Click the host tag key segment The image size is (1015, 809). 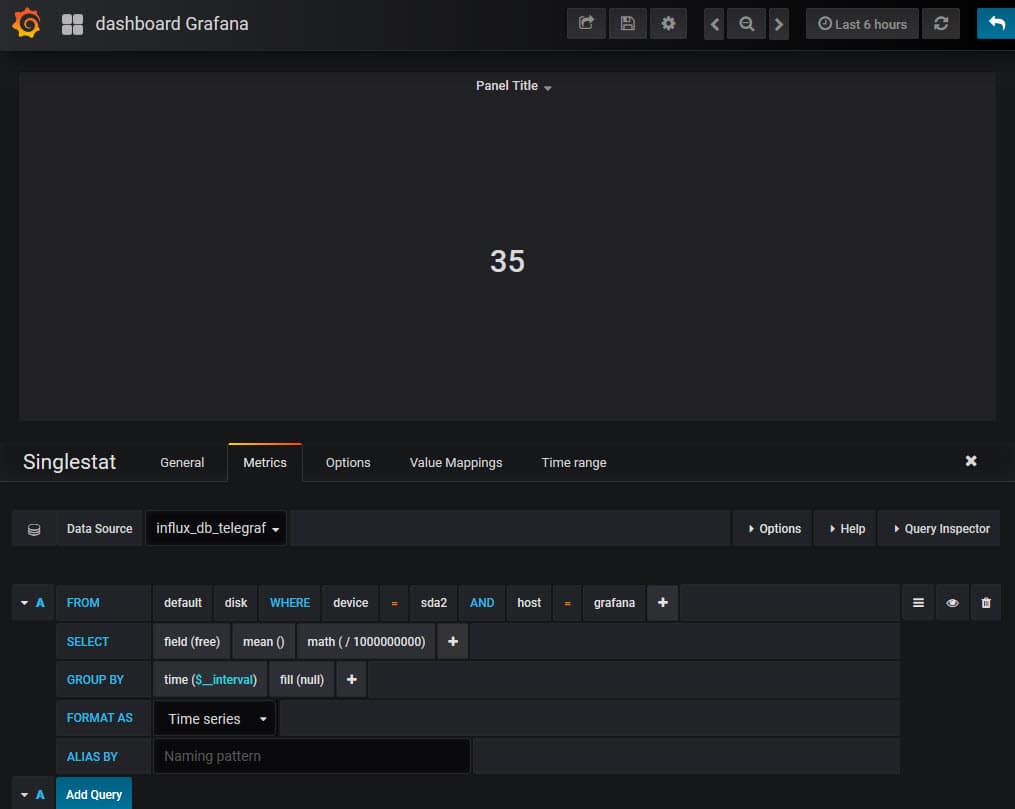529,603
